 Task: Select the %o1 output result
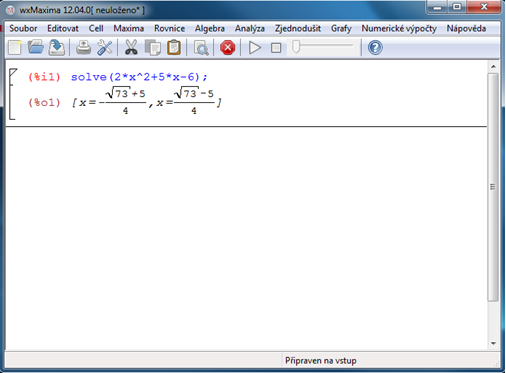[147, 101]
